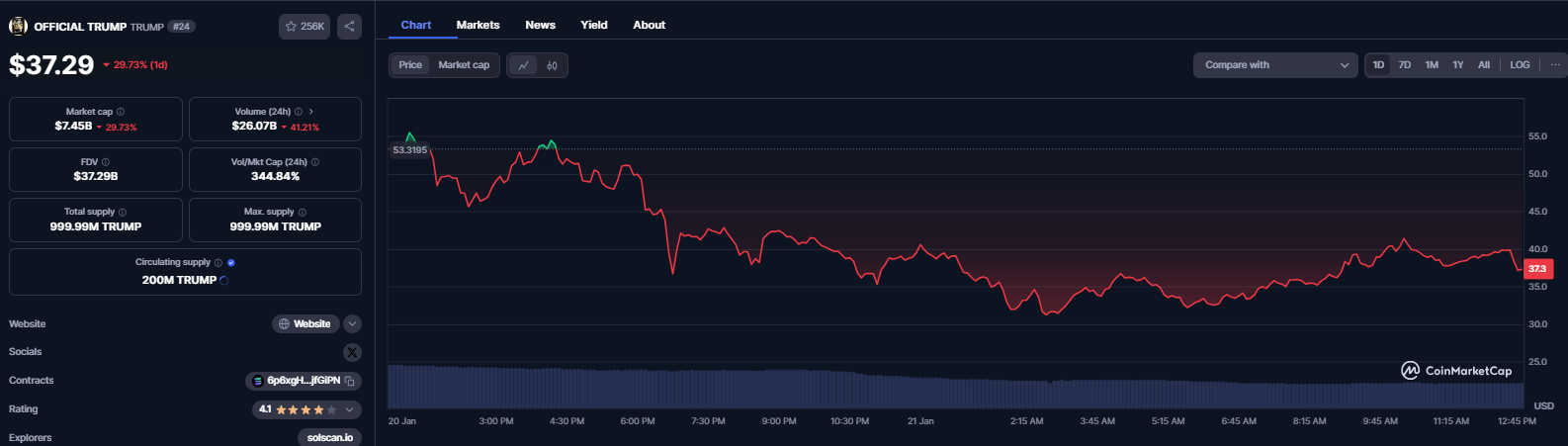Click the Website link button
Screen dimensions: 1568x446
[x=305, y=324]
